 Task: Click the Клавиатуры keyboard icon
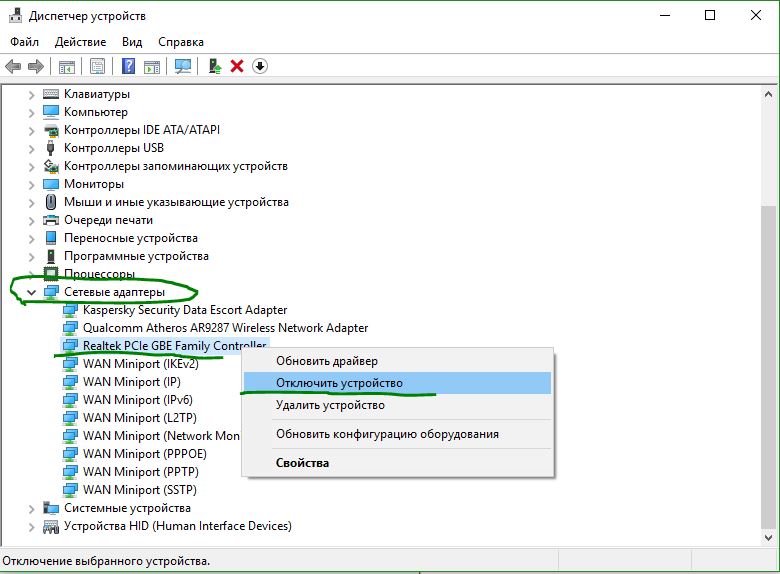coord(51,94)
